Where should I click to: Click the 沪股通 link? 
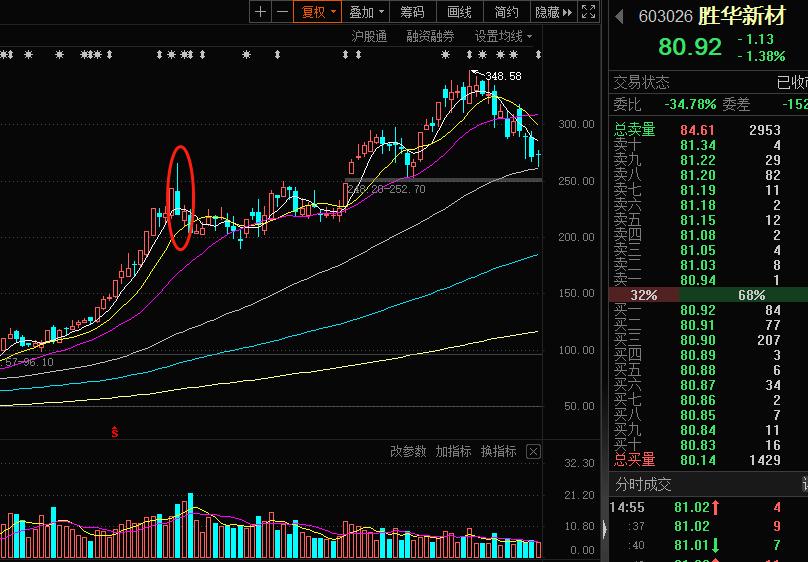[x=369, y=36]
